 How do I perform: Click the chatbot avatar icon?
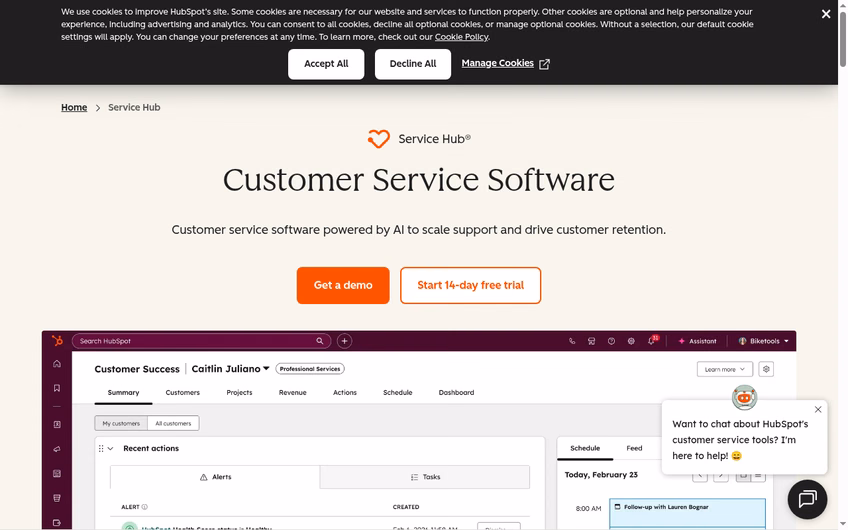744,398
